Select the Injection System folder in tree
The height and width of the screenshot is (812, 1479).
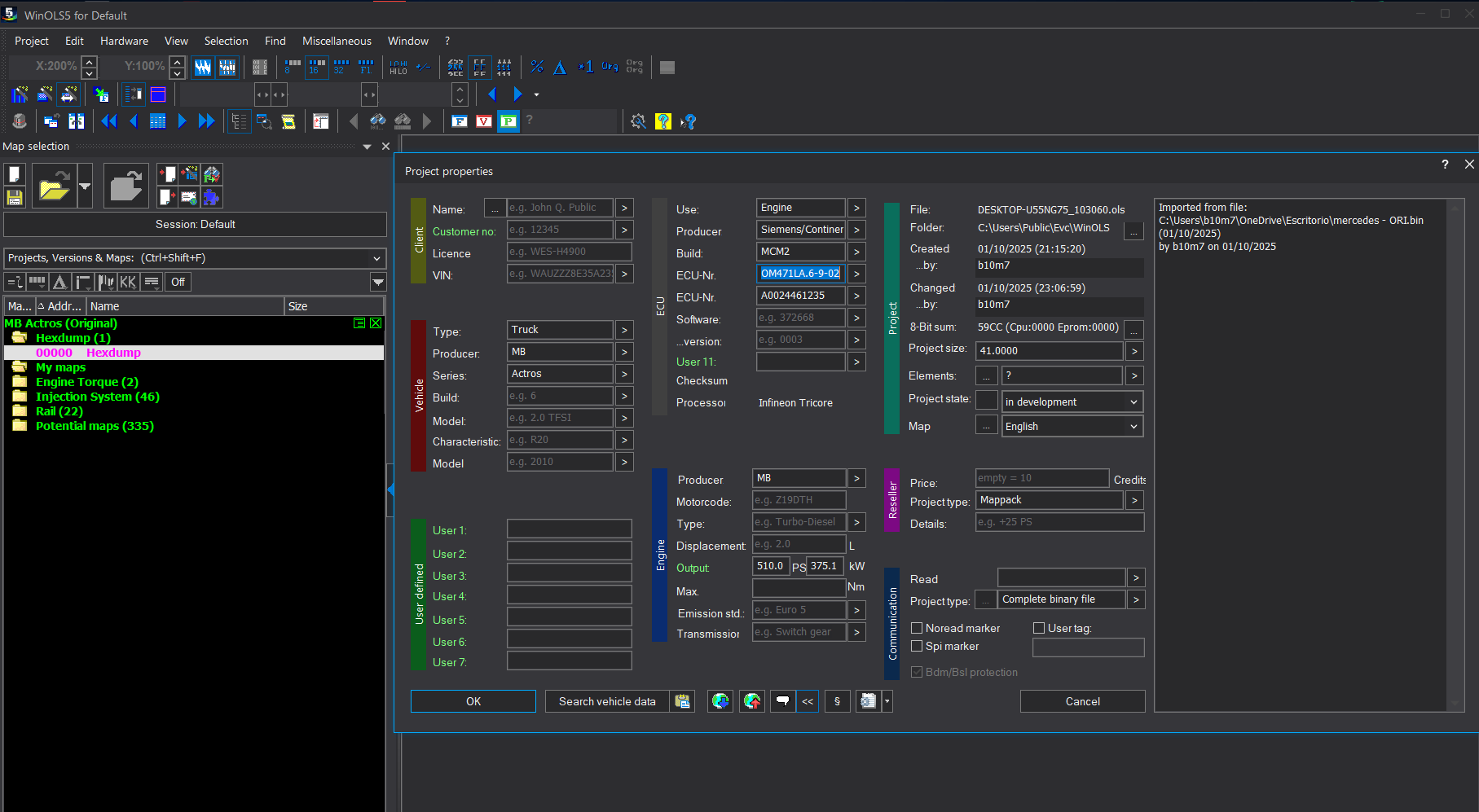tap(97, 397)
